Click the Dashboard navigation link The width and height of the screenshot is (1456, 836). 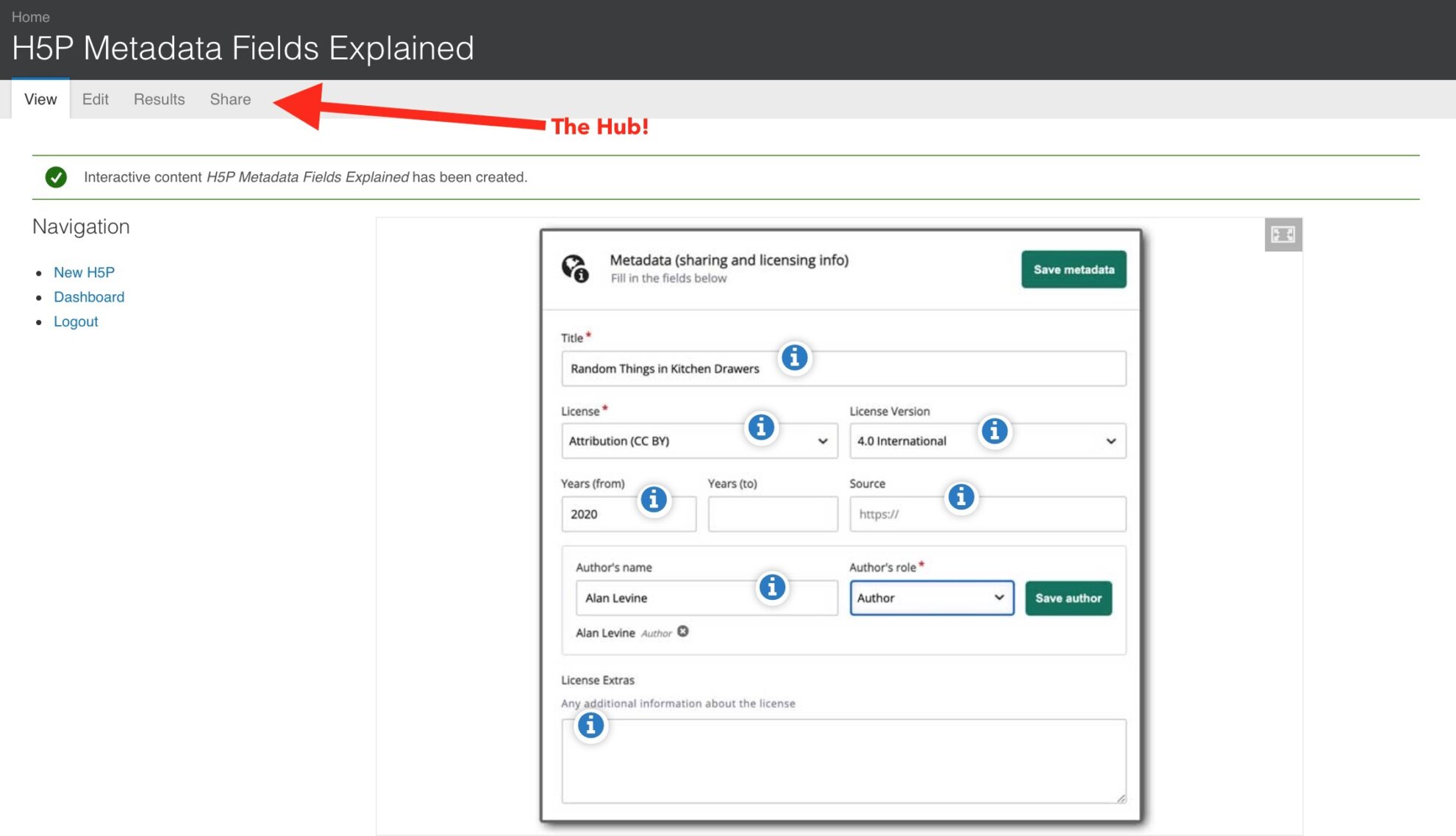89,296
